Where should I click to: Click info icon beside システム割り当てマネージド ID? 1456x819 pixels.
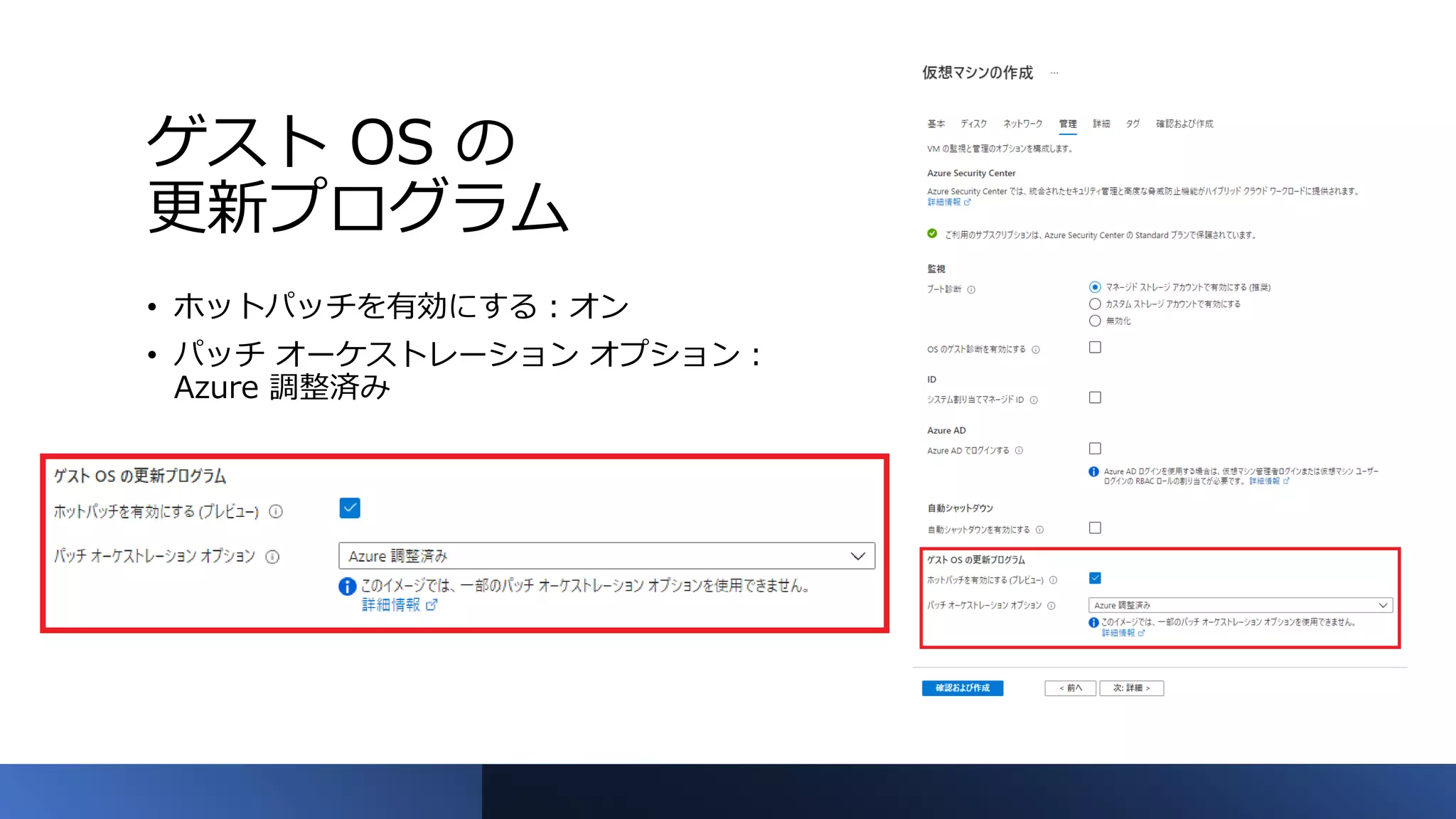point(1034,400)
